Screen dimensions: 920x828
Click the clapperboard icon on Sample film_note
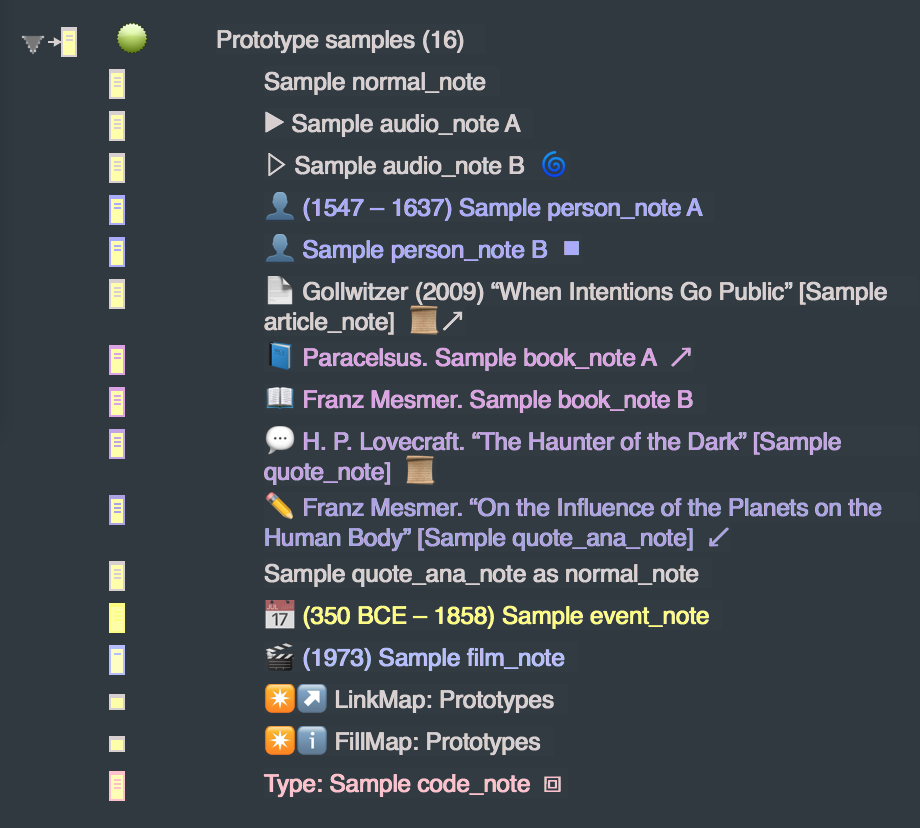[x=280, y=657]
